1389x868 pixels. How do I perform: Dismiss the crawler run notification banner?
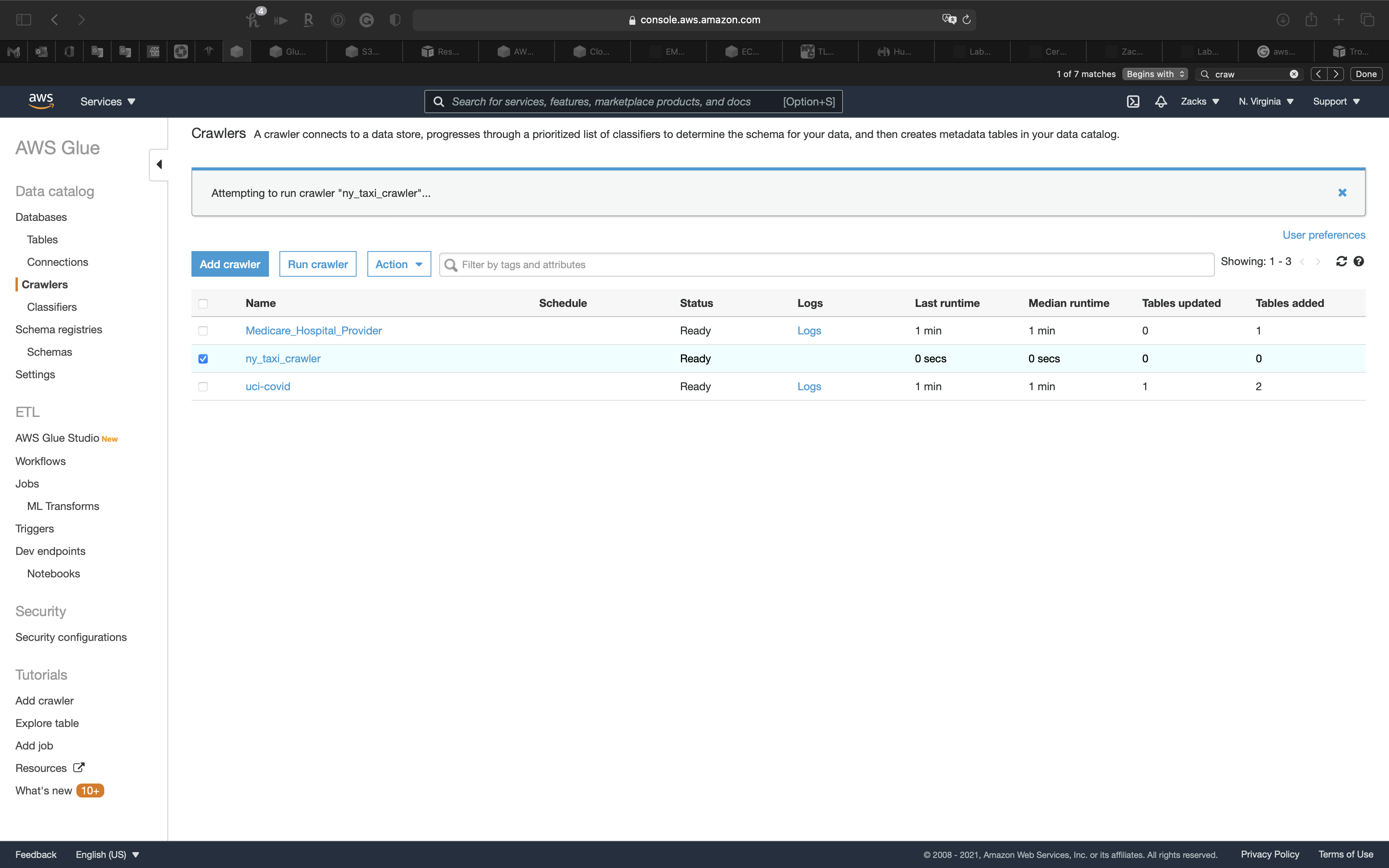[x=1342, y=193]
